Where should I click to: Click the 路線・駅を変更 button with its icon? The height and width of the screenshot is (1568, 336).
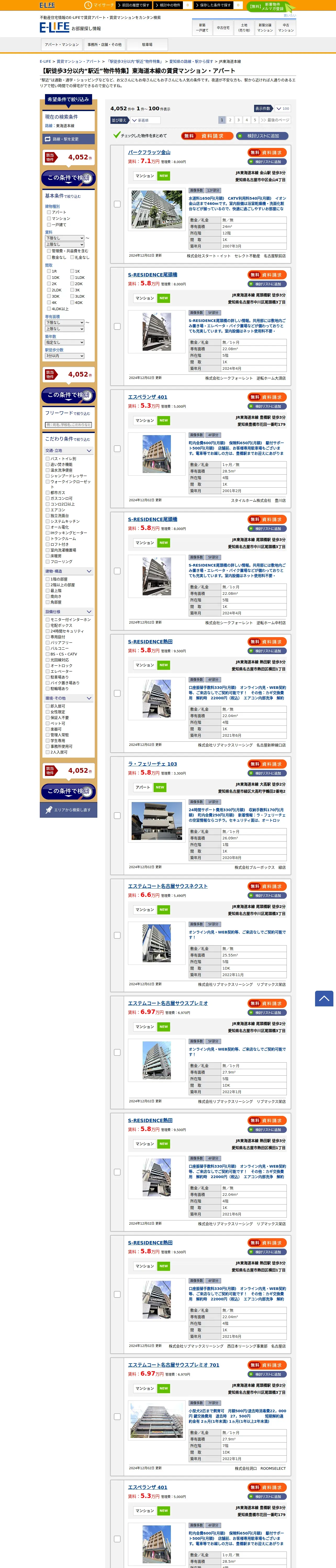pyautogui.click(x=68, y=139)
